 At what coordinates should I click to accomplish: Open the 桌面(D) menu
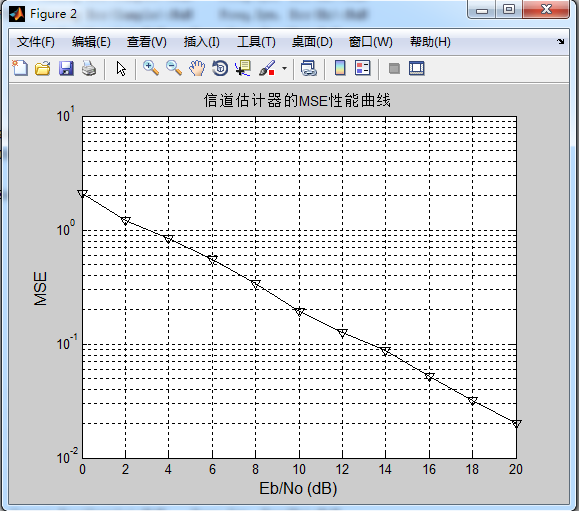tap(312, 42)
